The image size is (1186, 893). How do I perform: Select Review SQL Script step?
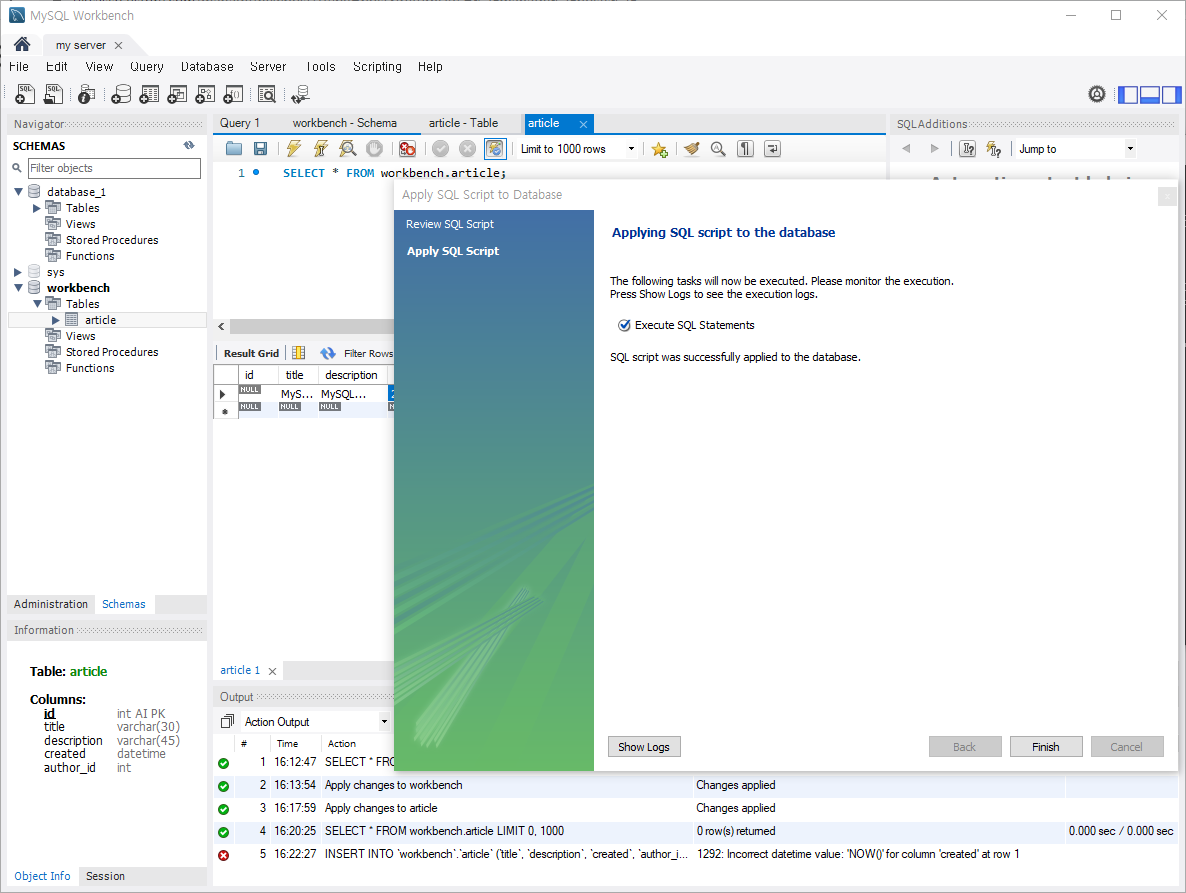[449, 224]
